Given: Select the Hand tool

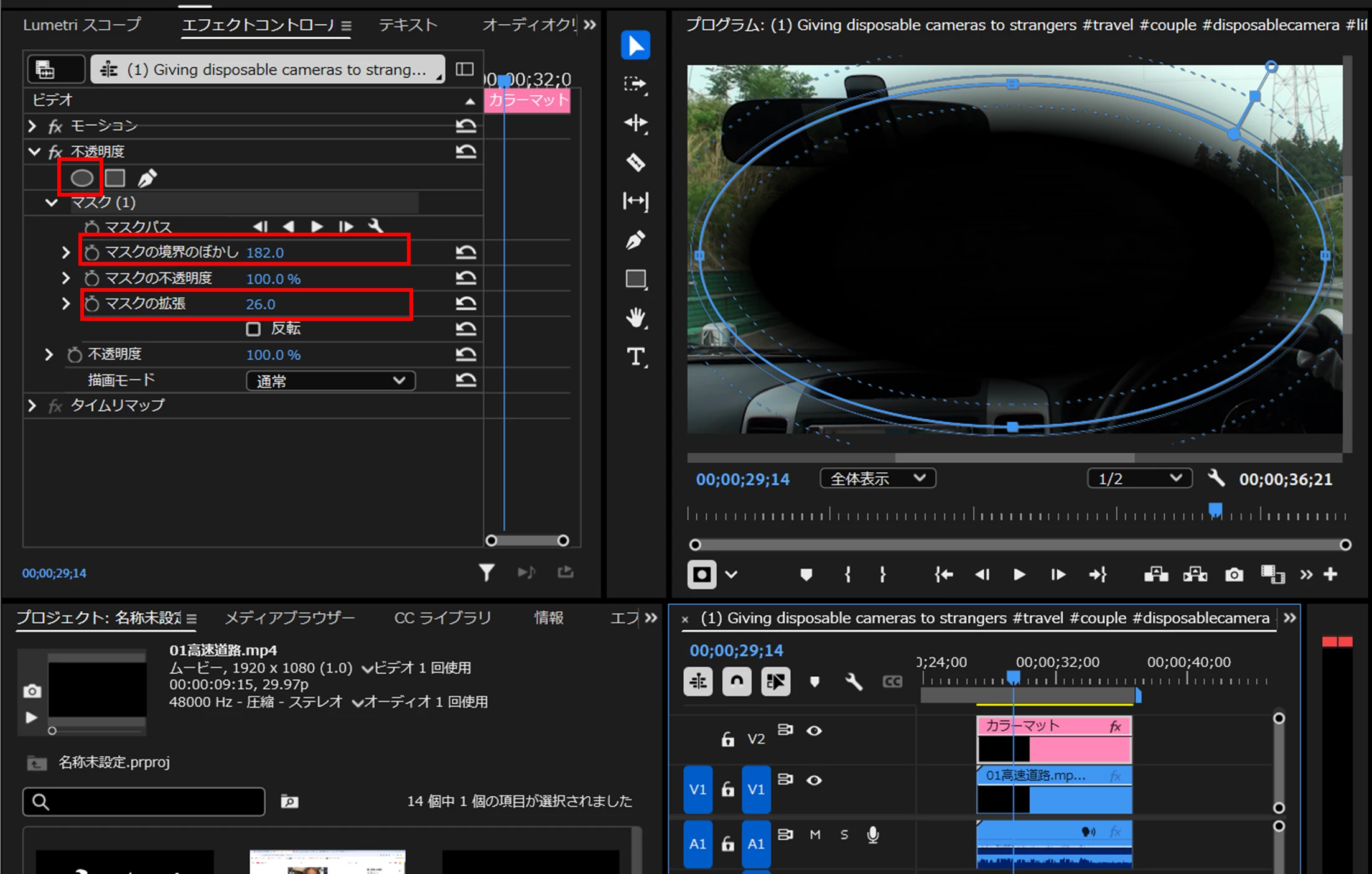Looking at the screenshot, I should 635,318.
